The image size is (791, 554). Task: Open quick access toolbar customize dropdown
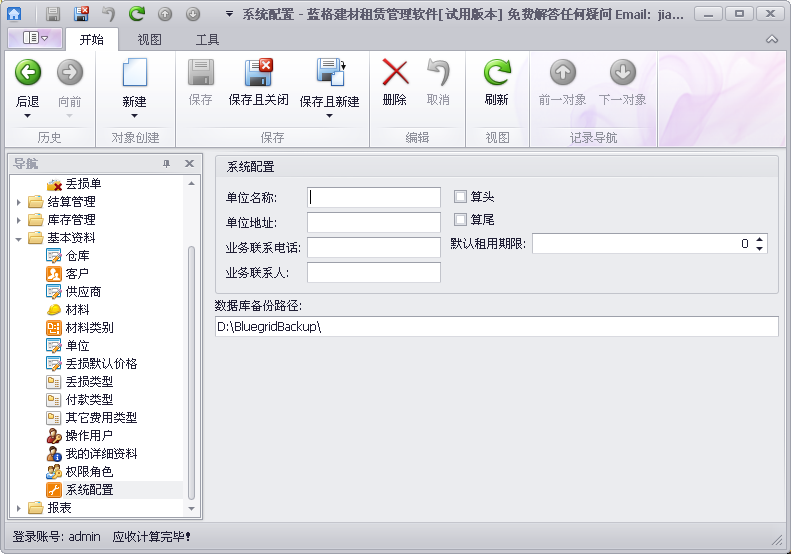point(229,14)
